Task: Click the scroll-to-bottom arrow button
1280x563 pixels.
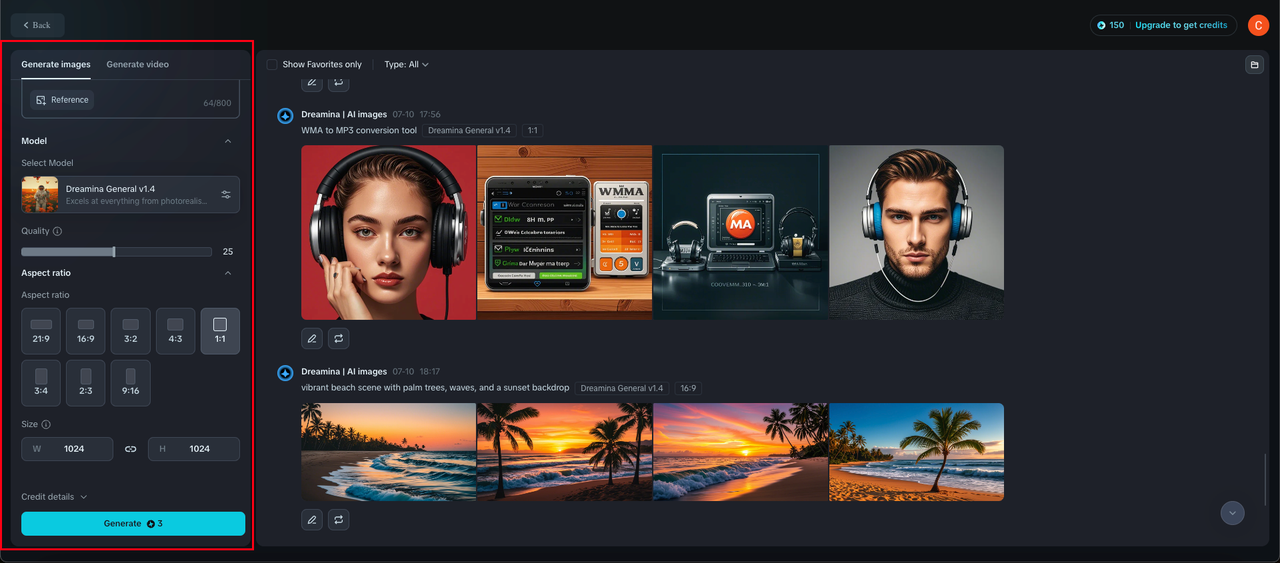Action: coord(1232,512)
